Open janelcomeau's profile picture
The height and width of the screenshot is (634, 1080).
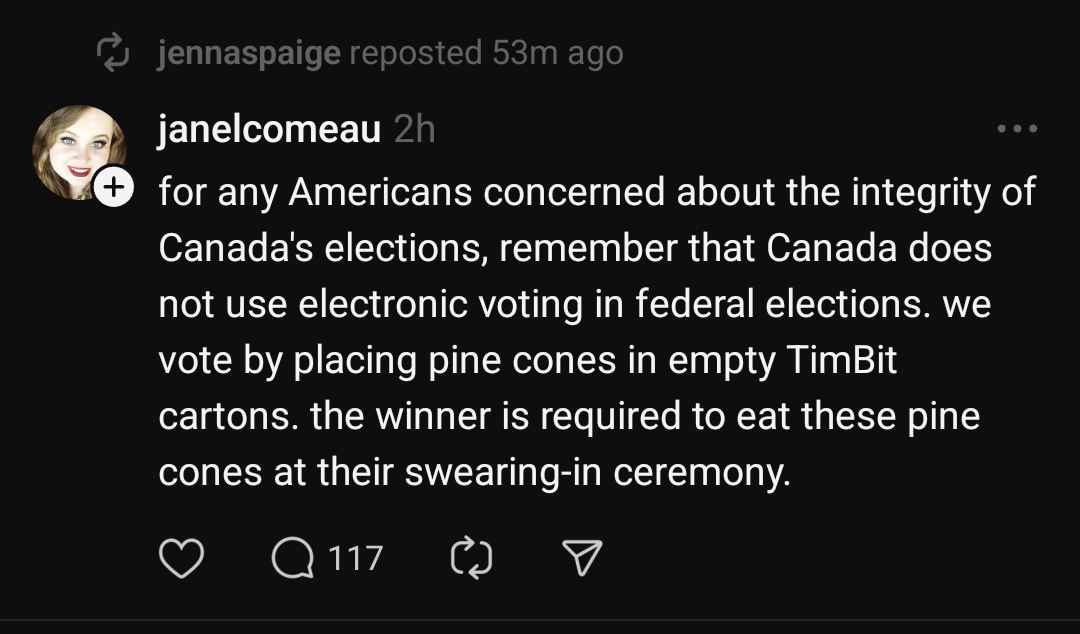coord(78,152)
